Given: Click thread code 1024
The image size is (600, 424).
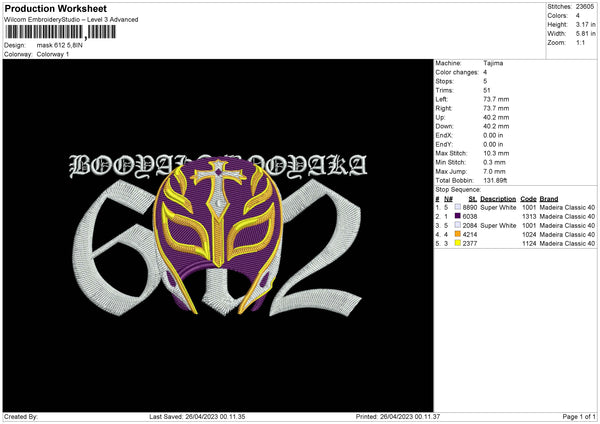Looking at the screenshot, I should tap(529, 234).
